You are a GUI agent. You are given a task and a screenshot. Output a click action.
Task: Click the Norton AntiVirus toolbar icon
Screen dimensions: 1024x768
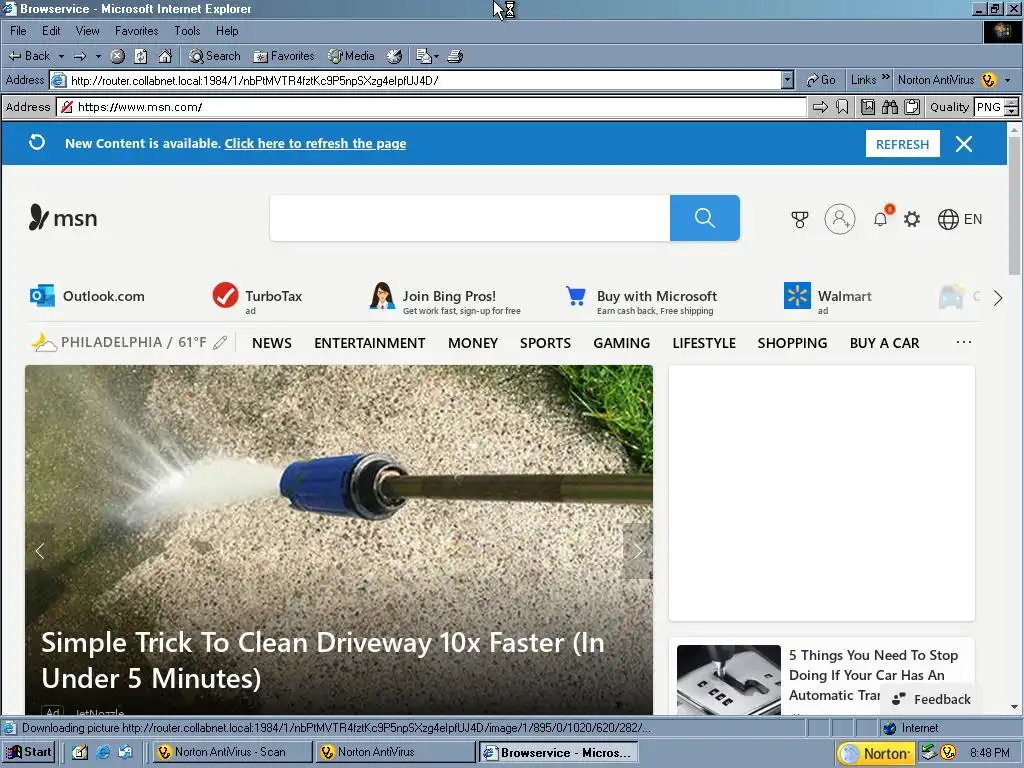[989, 80]
